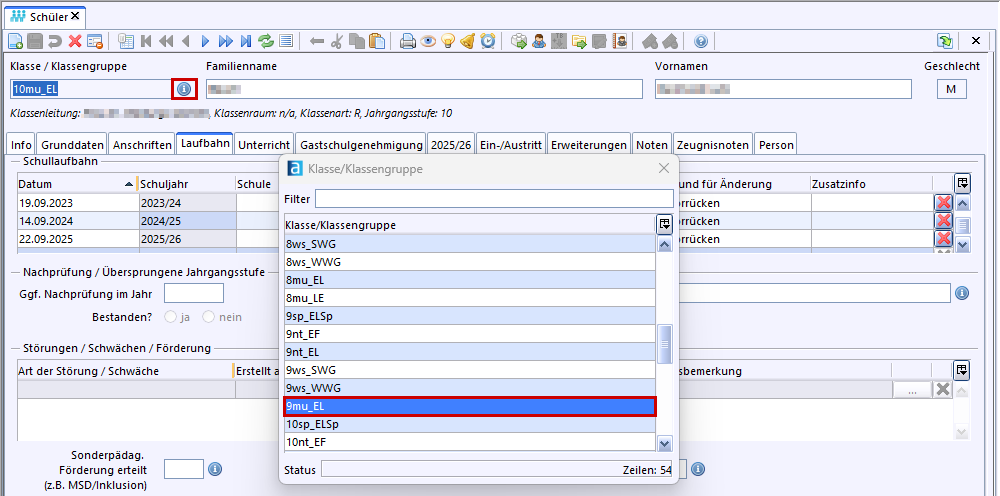The width and height of the screenshot is (1000, 496).
Task: Open help via the blue question mark icon
Action: point(701,41)
